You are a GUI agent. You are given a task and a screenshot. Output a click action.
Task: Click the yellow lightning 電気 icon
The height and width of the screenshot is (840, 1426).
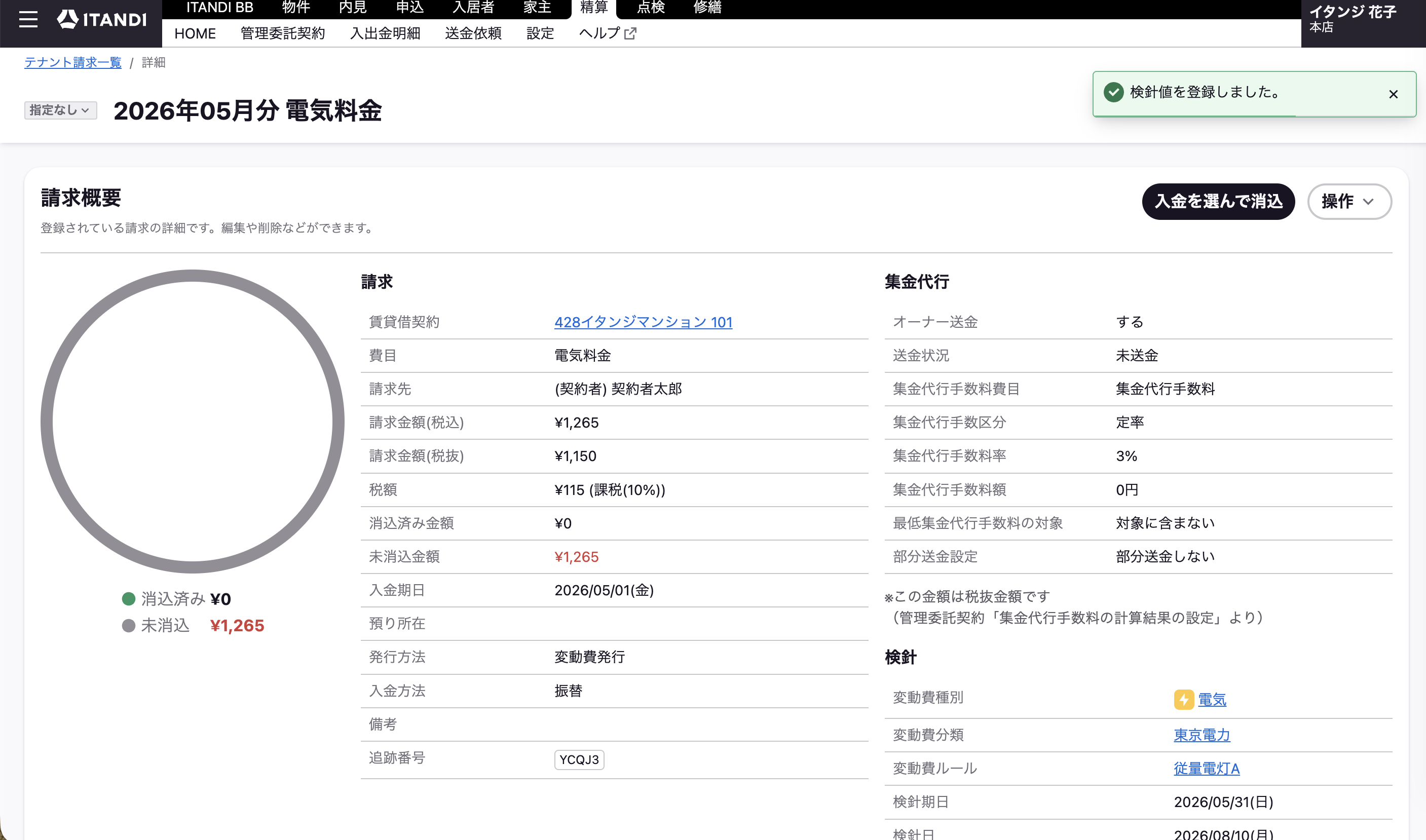pos(1184,700)
